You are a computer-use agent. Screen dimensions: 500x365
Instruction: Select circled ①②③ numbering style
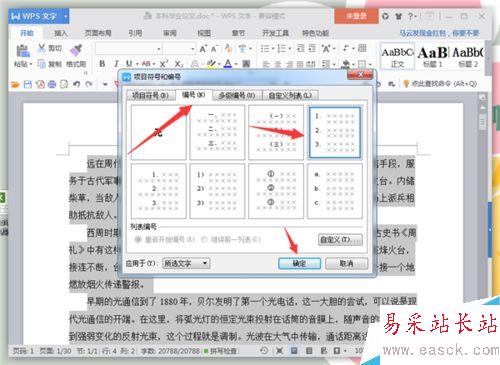[x=276, y=191]
